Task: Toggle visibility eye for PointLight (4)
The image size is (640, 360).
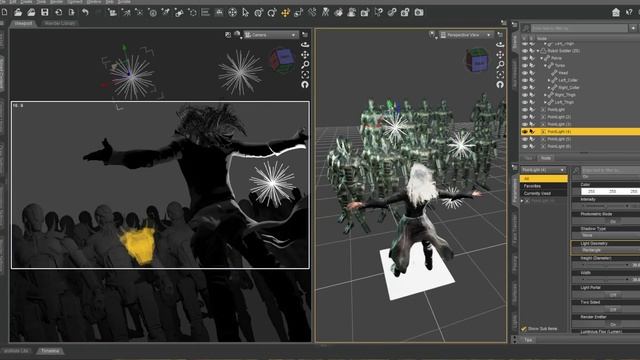Action: [525, 131]
